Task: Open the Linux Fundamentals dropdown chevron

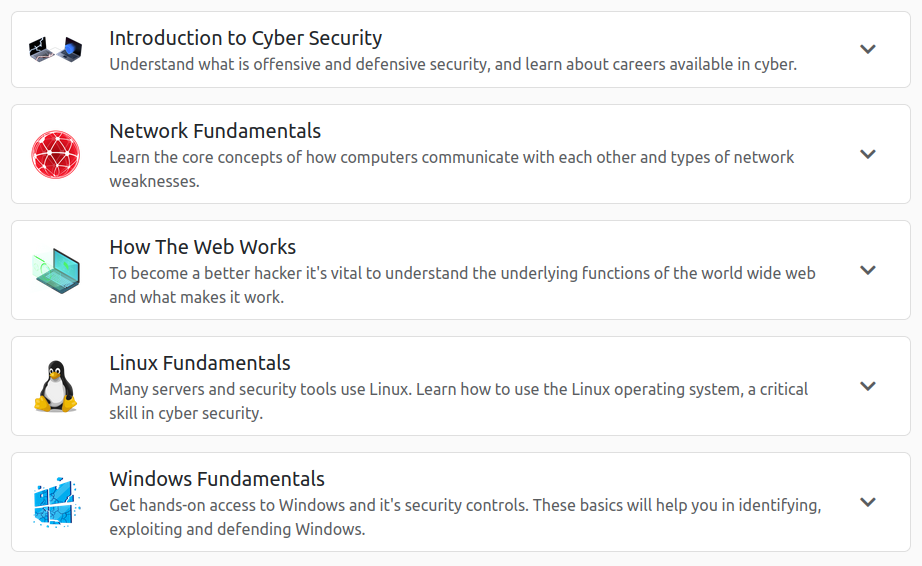Action: (x=868, y=386)
